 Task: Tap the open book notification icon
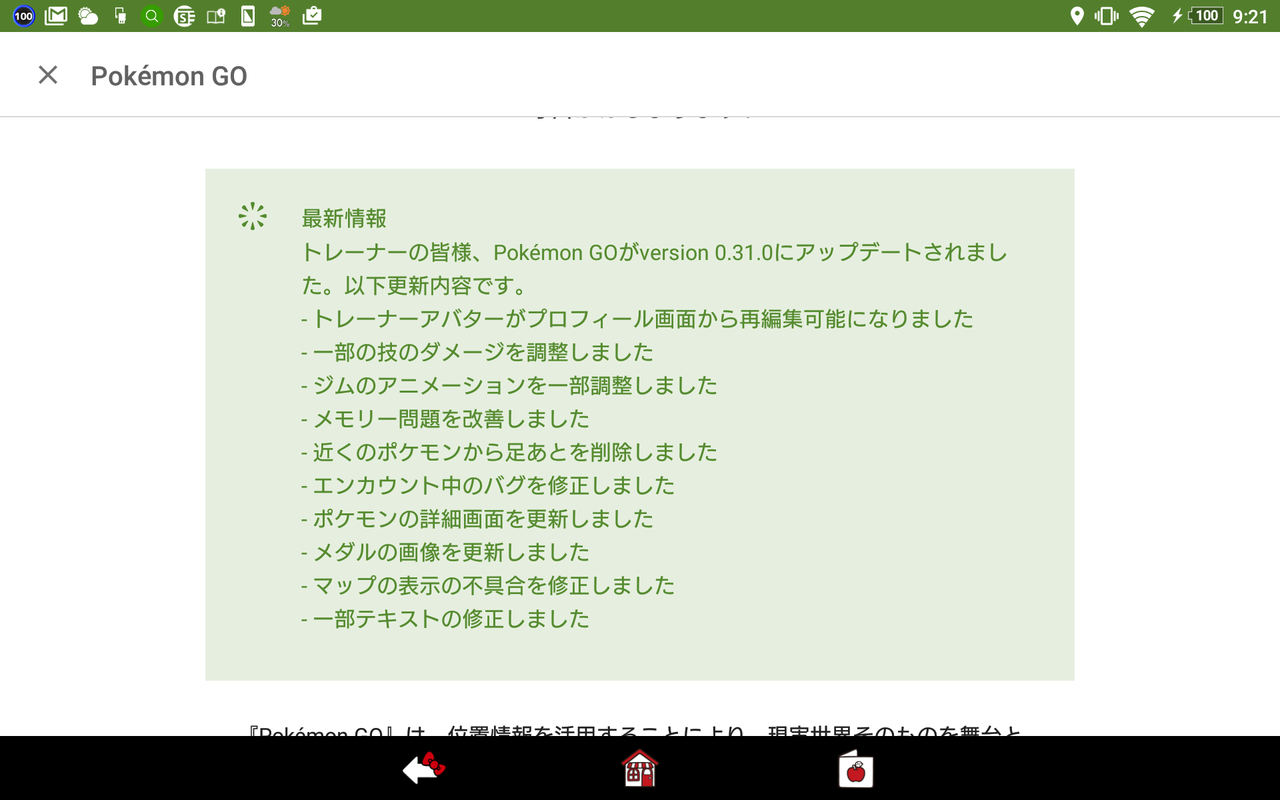pos(216,16)
